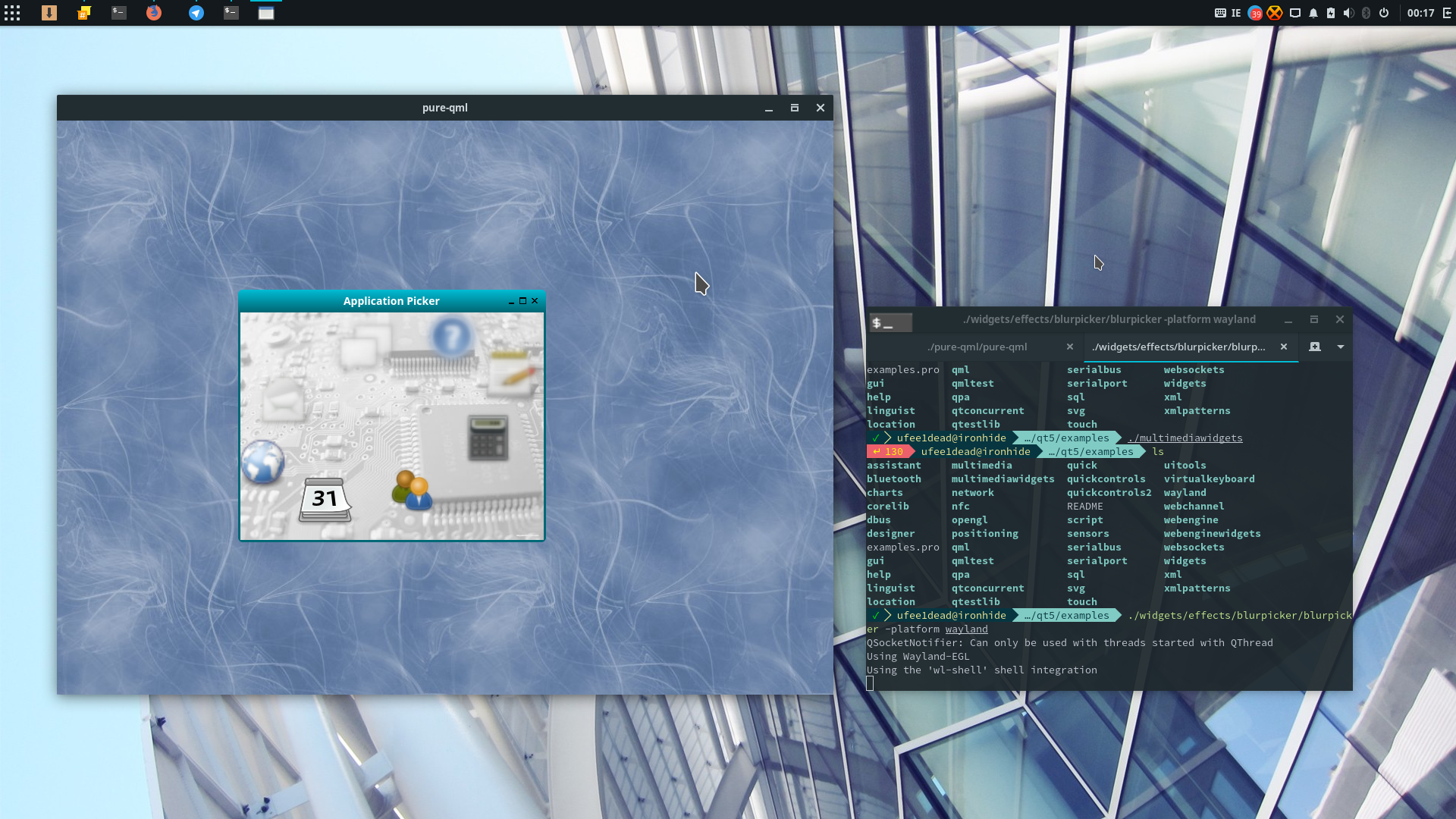Pick the two-people contacts icon

pyautogui.click(x=412, y=490)
